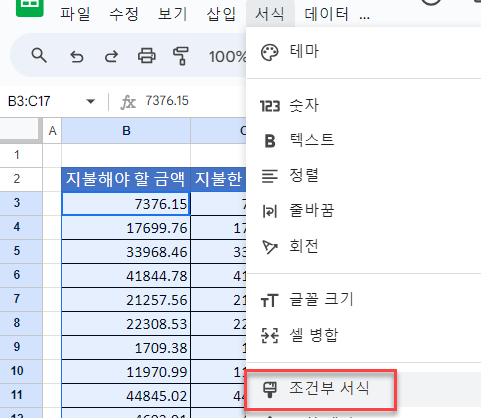Click cell containing 44845.02
The width and height of the screenshot is (481, 418).
126,396
